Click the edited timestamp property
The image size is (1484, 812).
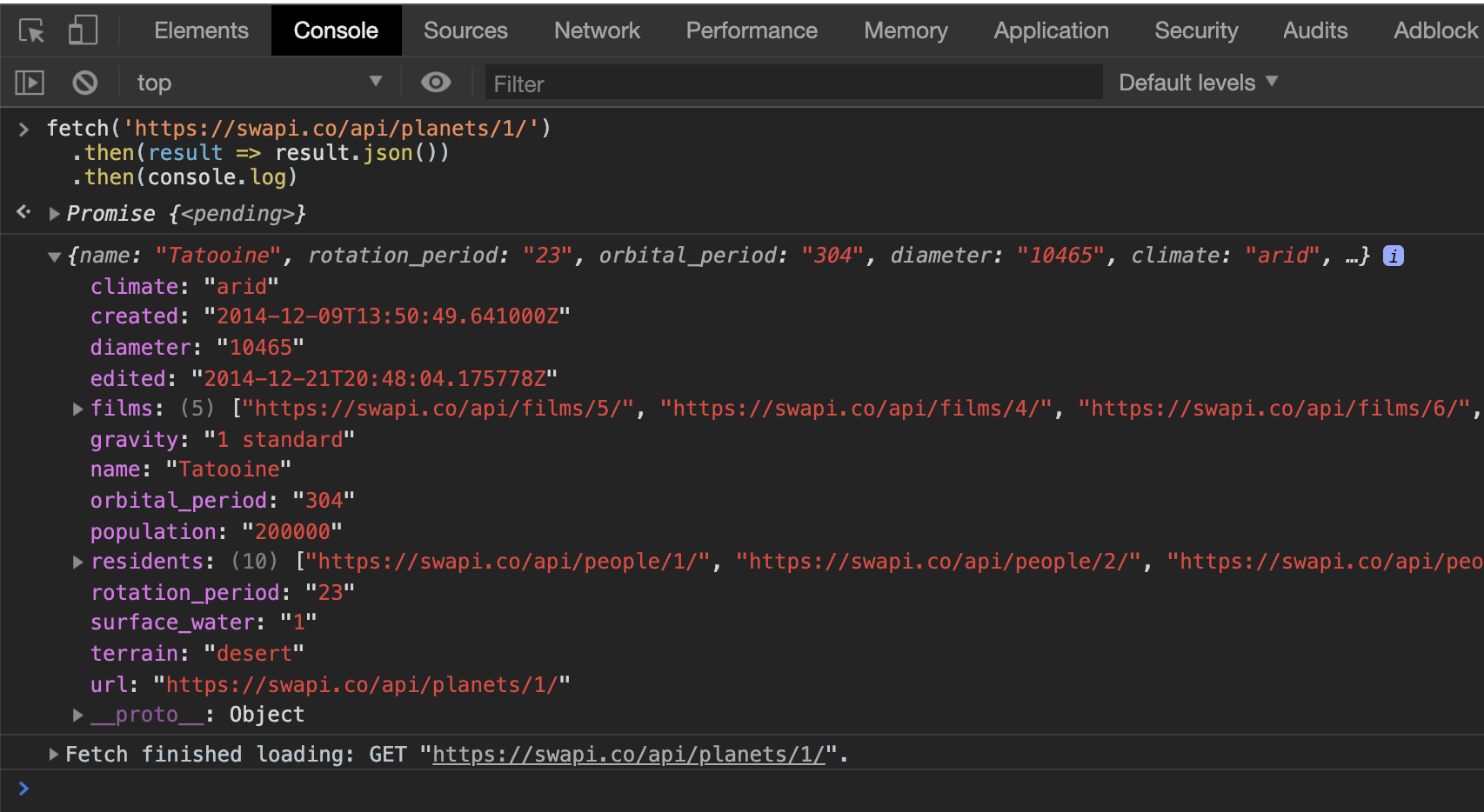(x=324, y=379)
